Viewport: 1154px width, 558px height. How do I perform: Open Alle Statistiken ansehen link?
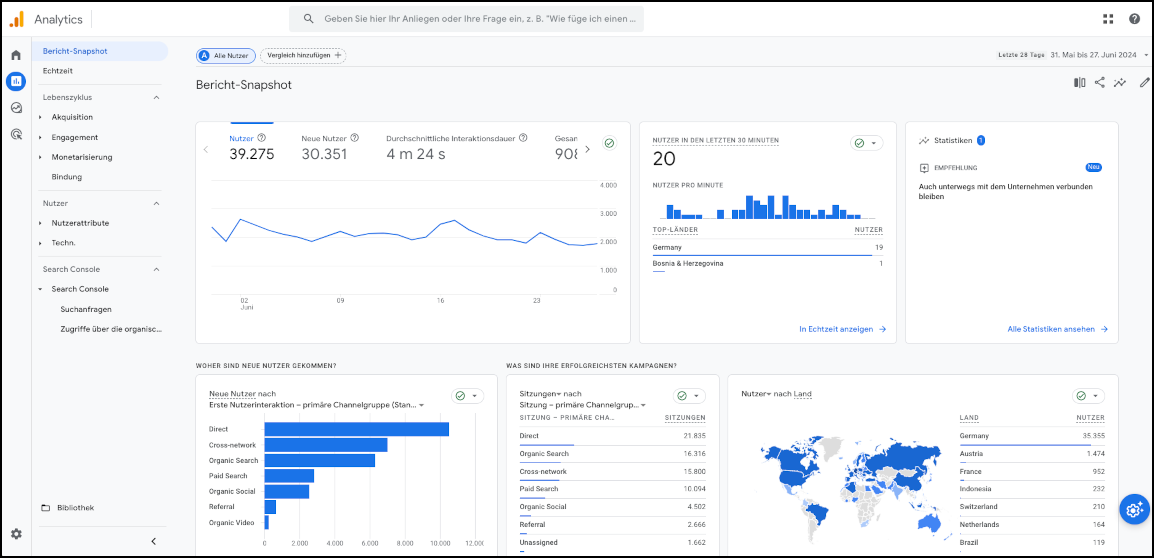1058,329
